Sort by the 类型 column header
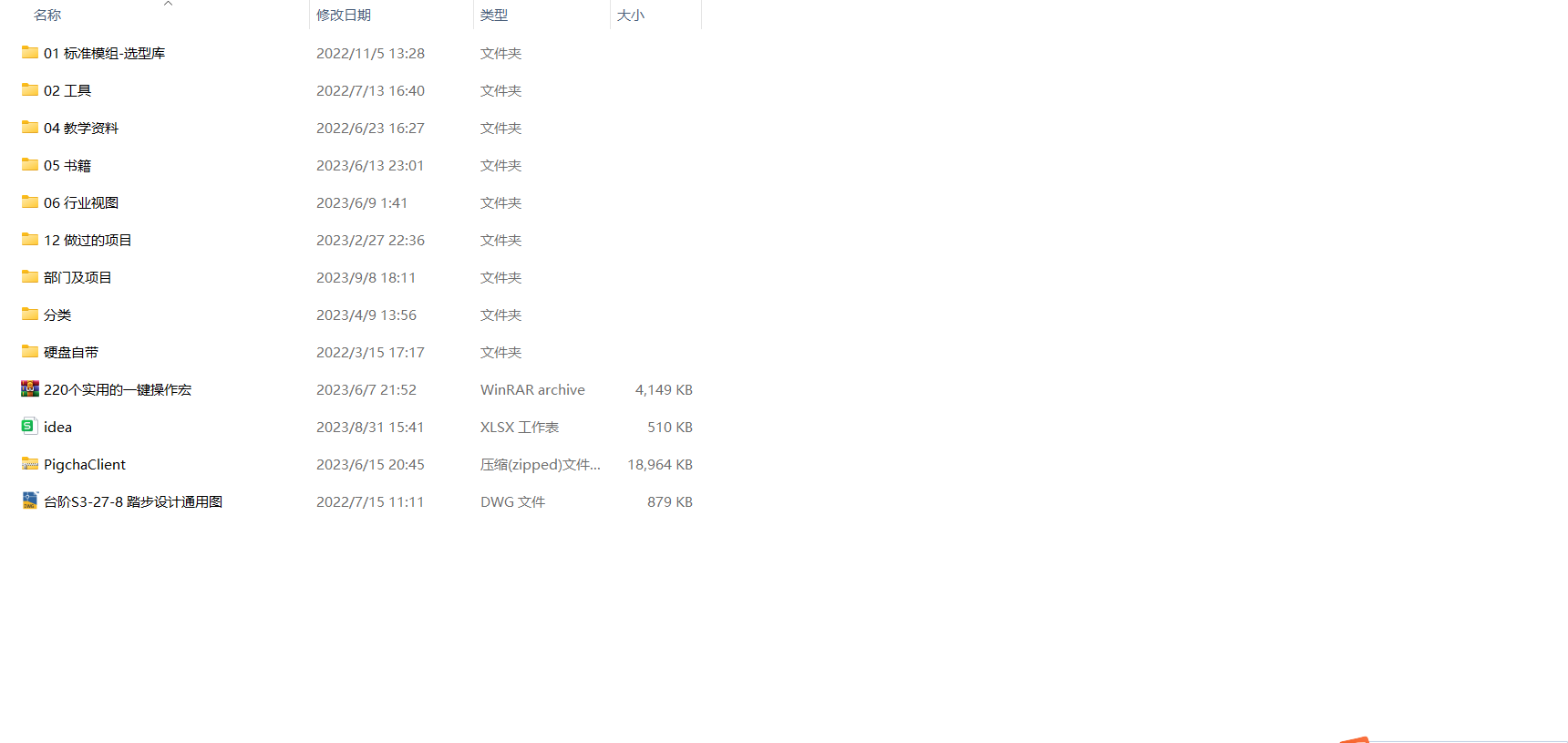The width and height of the screenshot is (1568, 743). point(494,15)
